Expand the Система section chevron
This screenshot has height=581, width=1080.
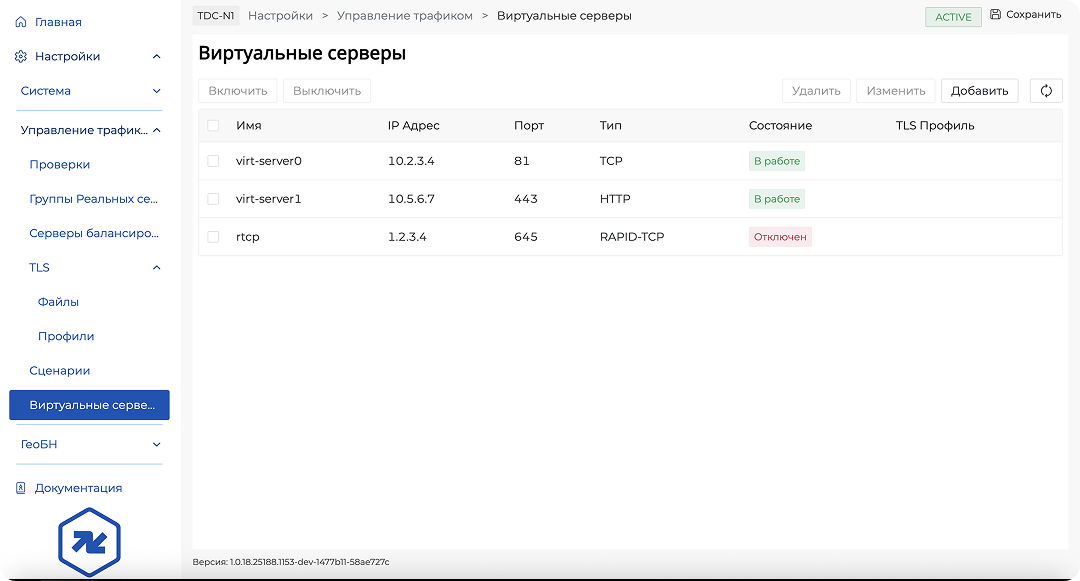156,91
